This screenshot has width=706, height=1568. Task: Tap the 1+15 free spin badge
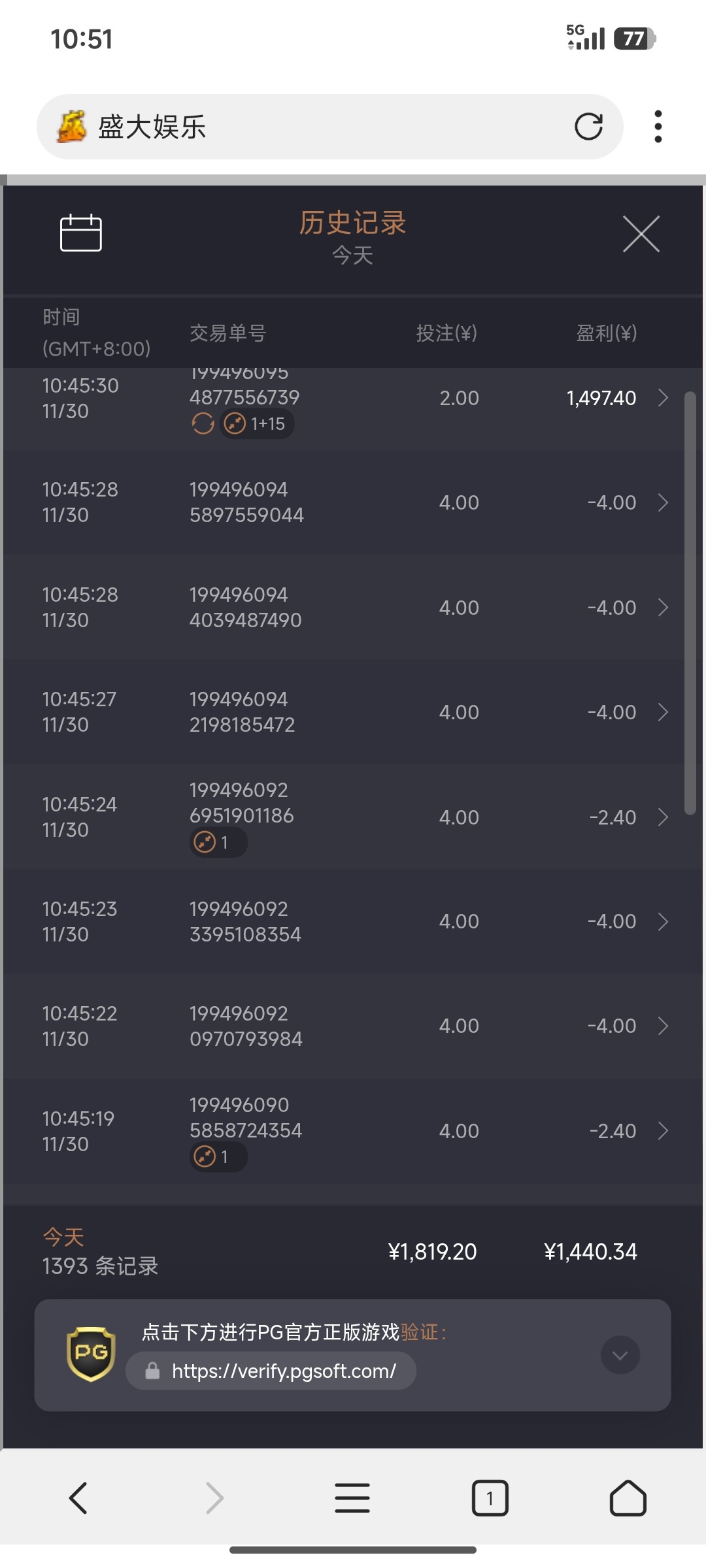tap(257, 424)
